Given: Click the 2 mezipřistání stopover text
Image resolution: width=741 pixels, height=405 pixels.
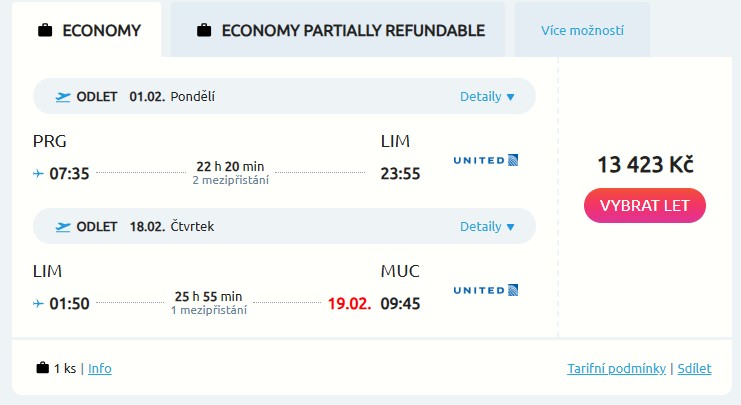Looking at the screenshot, I should [x=231, y=181].
